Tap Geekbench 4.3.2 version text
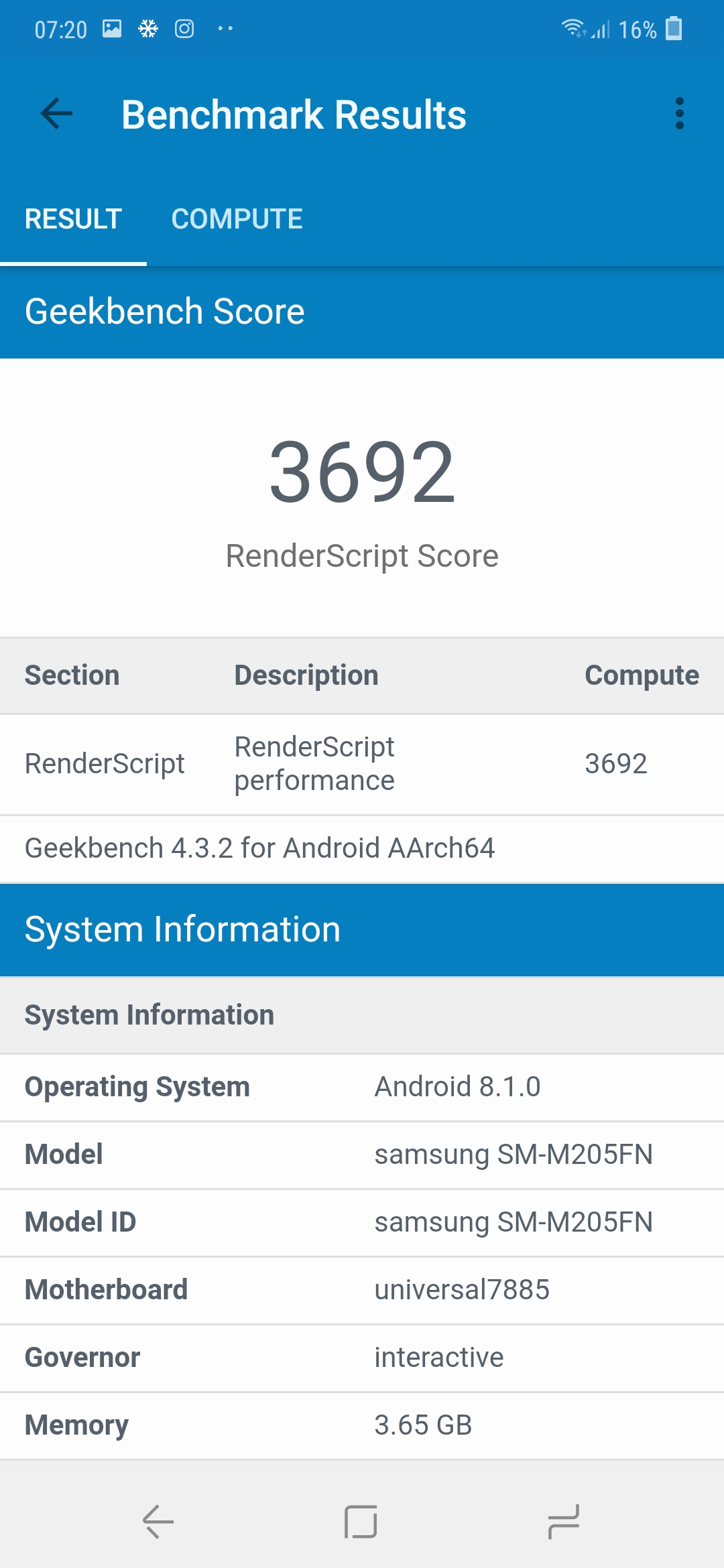The height and width of the screenshot is (1568, 724). pos(260,848)
